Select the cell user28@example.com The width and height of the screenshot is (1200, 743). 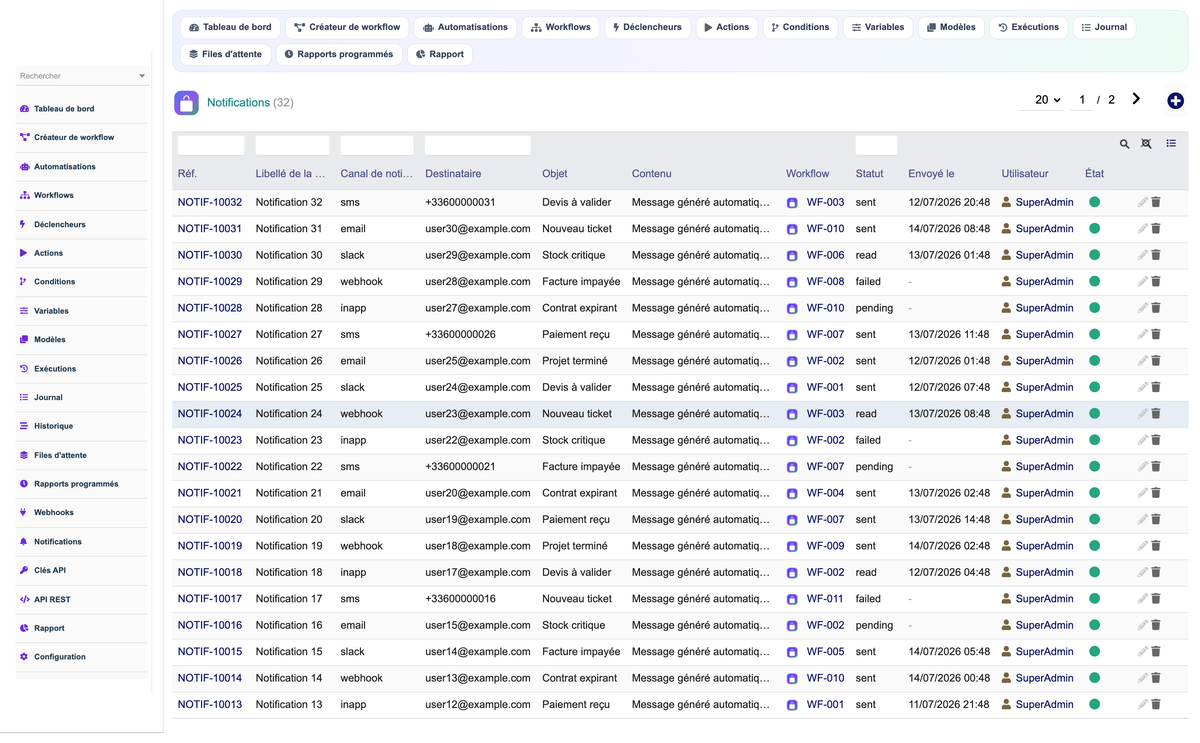(x=477, y=282)
